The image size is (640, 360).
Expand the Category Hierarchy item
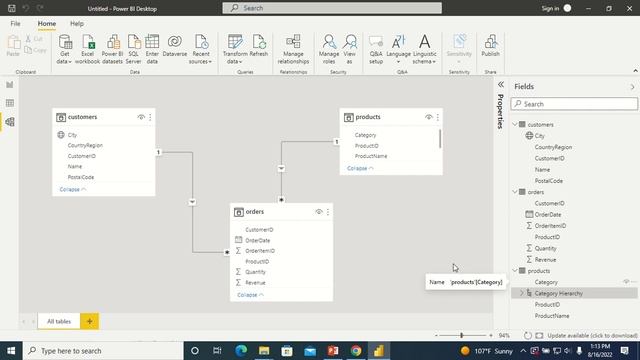tap(521, 293)
